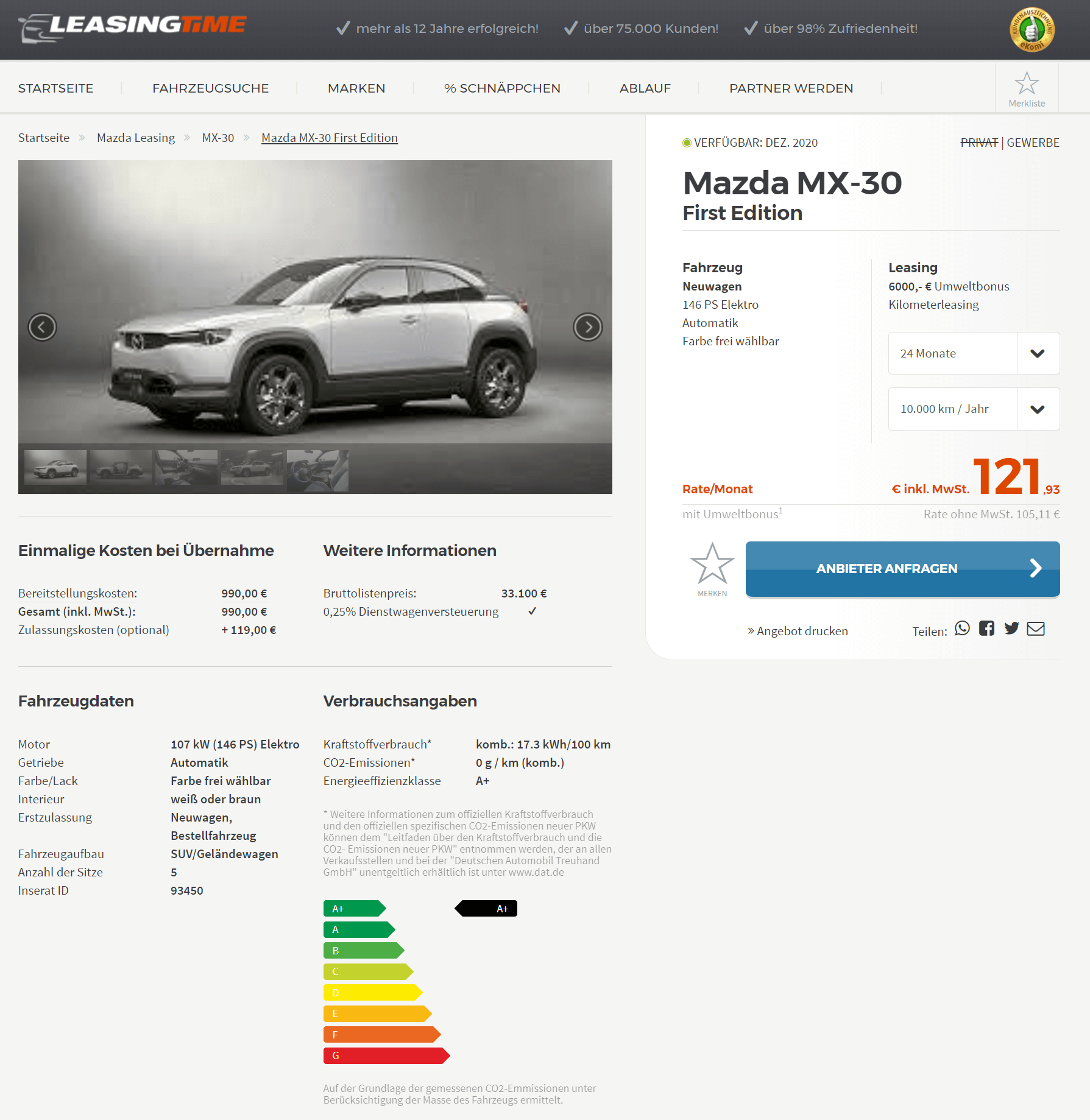Open % SCHNÄPPCHEN menu item
The width and height of the screenshot is (1090, 1120).
click(502, 88)
